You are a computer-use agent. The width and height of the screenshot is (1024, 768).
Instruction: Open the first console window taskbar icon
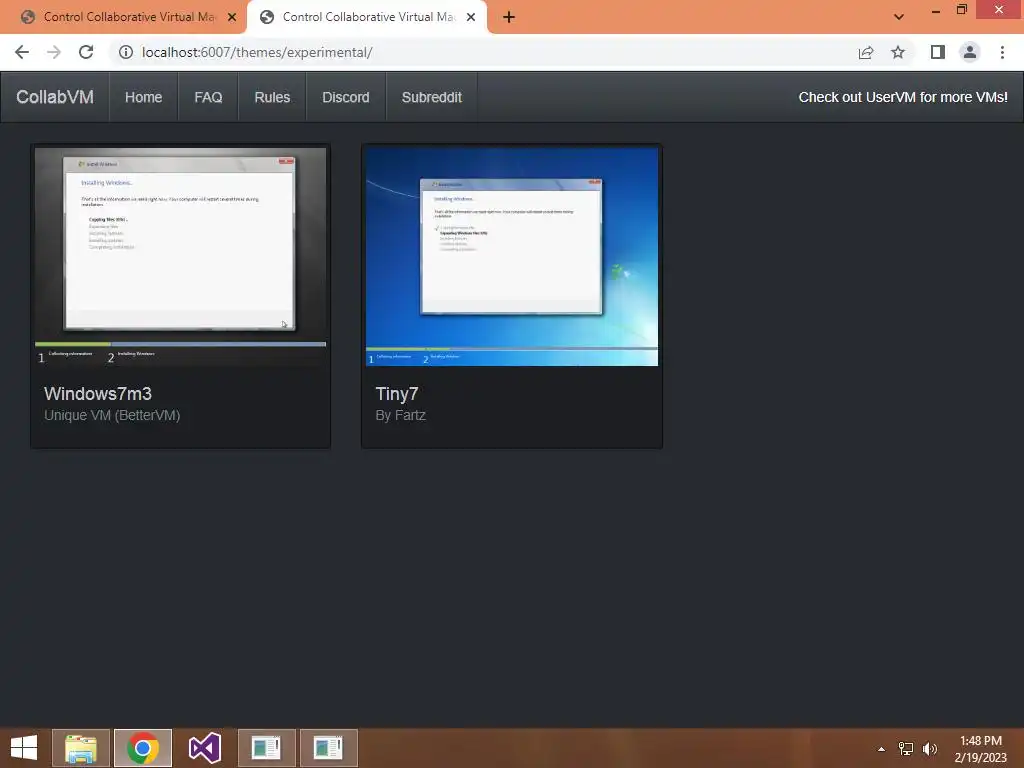(266, 748)
